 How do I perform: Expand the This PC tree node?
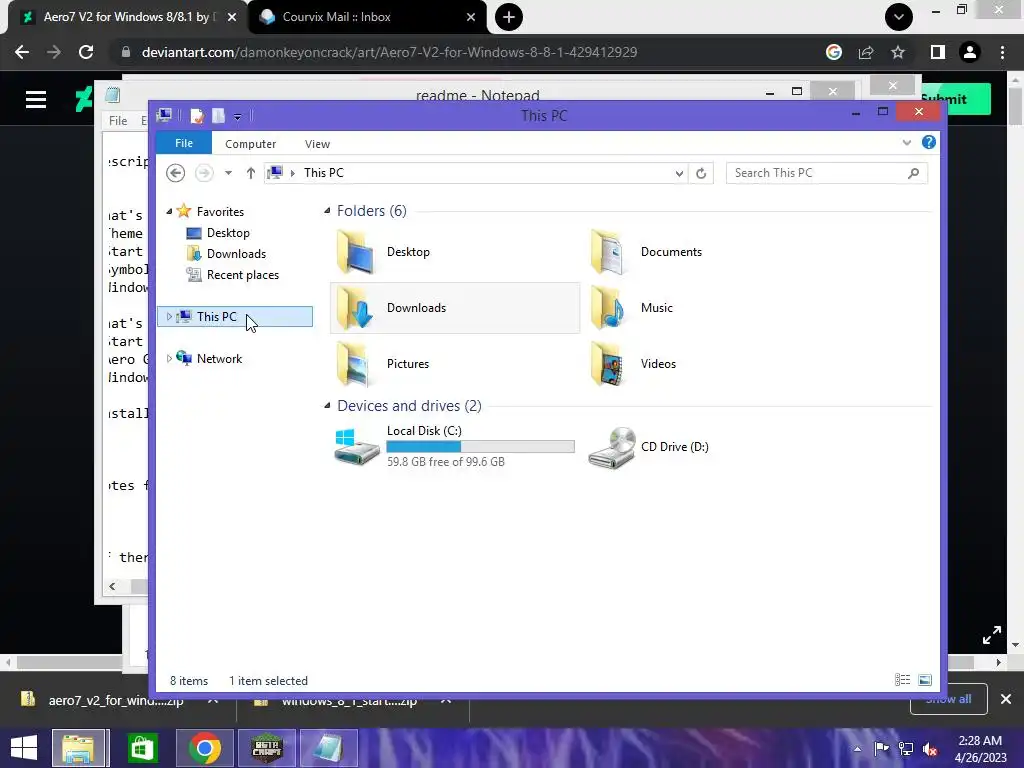(169, 317)
